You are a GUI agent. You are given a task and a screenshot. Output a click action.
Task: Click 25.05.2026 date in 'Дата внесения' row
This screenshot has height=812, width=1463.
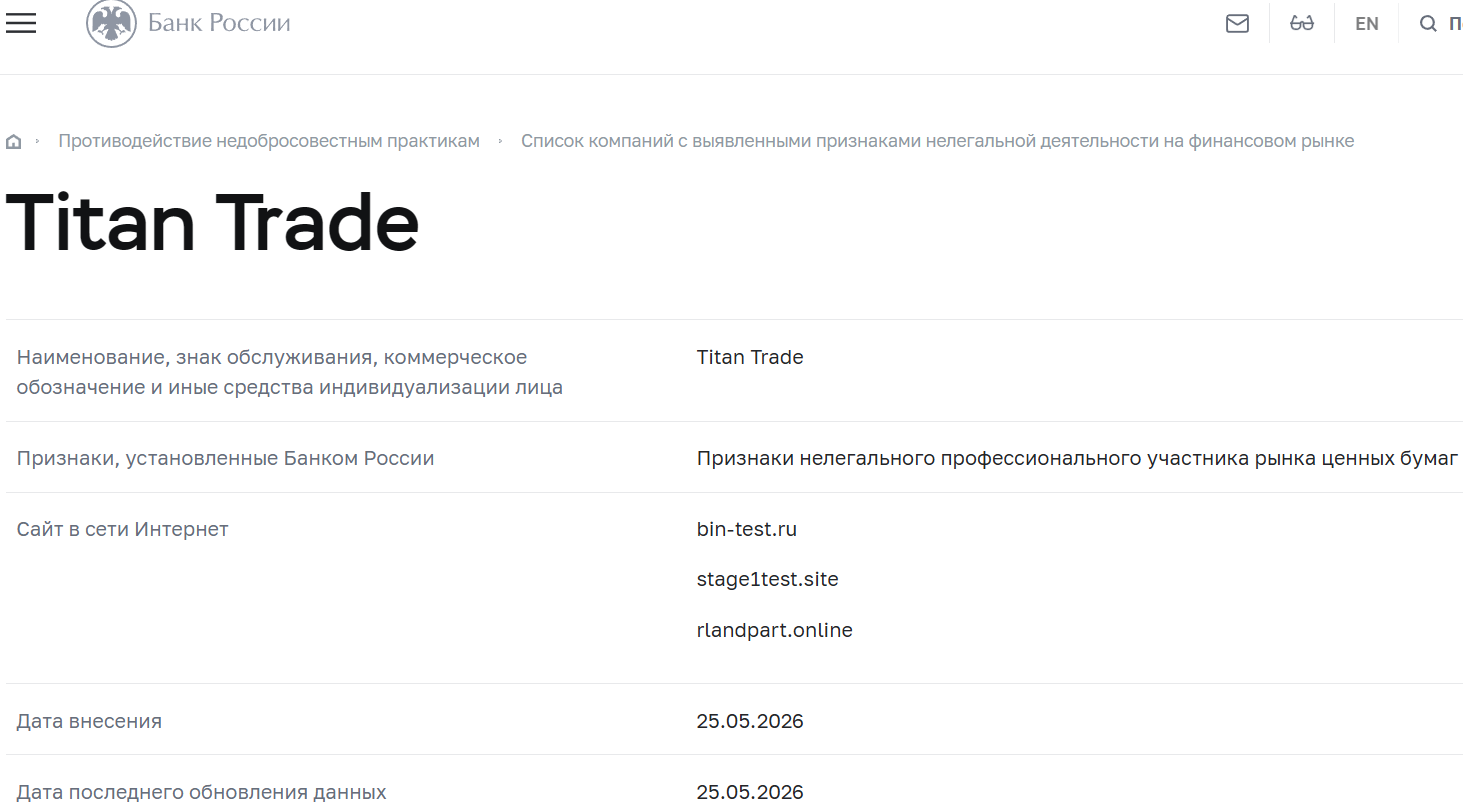750,721
